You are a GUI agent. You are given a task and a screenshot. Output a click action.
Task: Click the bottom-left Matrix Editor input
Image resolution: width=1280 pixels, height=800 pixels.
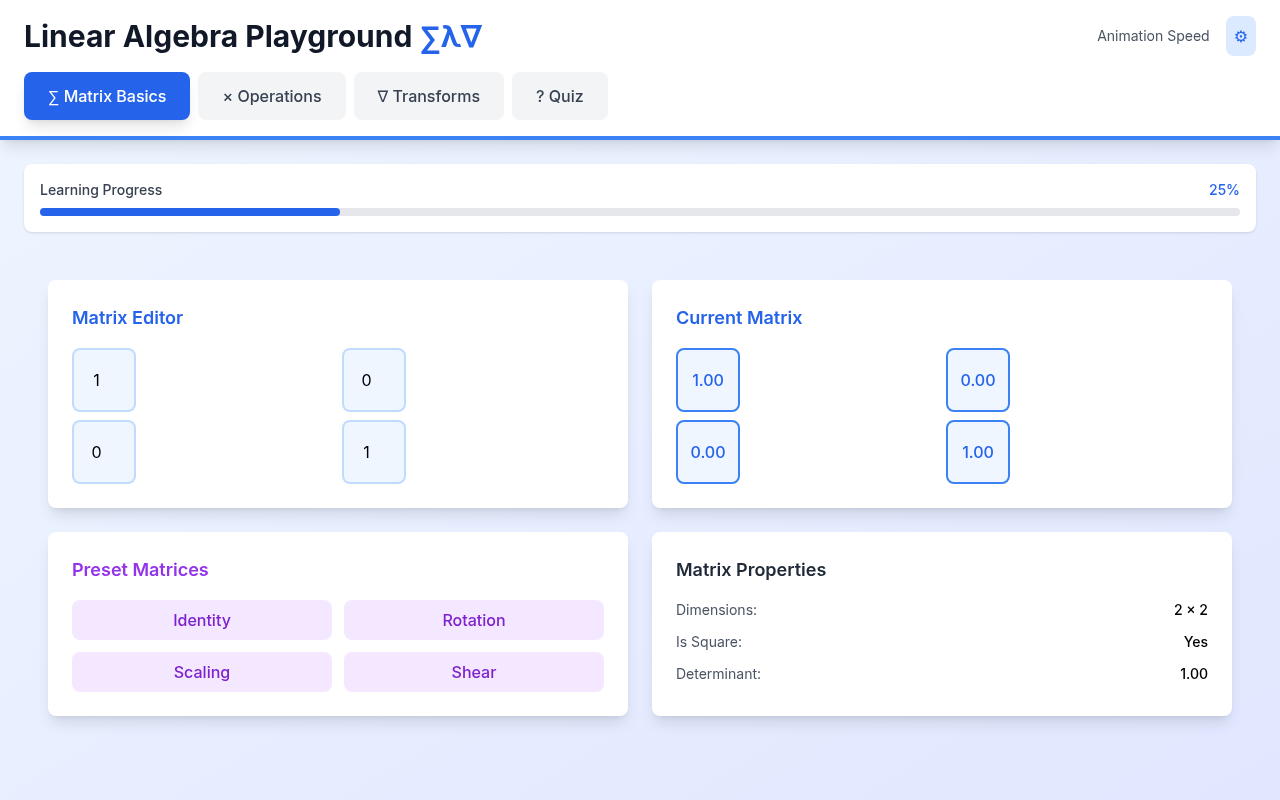(104, 452)
